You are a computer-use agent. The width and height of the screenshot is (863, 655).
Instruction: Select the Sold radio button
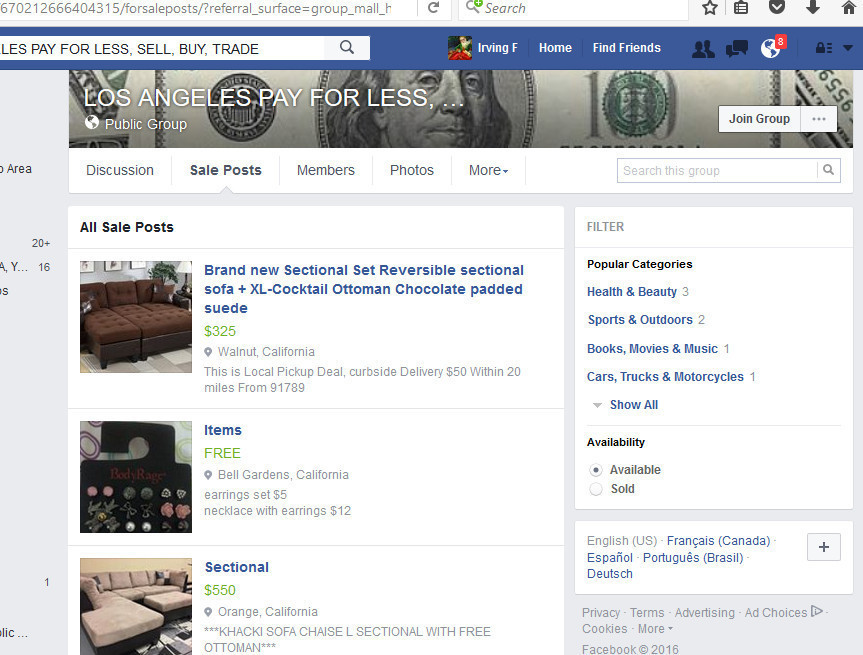point(596,489)
